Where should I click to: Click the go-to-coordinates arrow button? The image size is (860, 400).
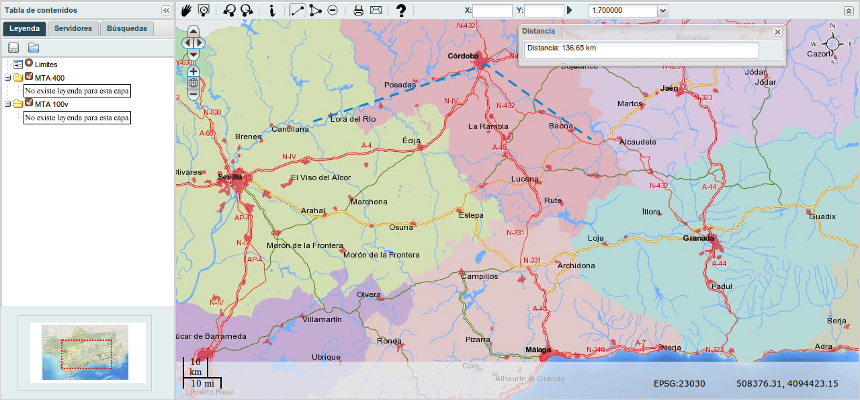570,10
